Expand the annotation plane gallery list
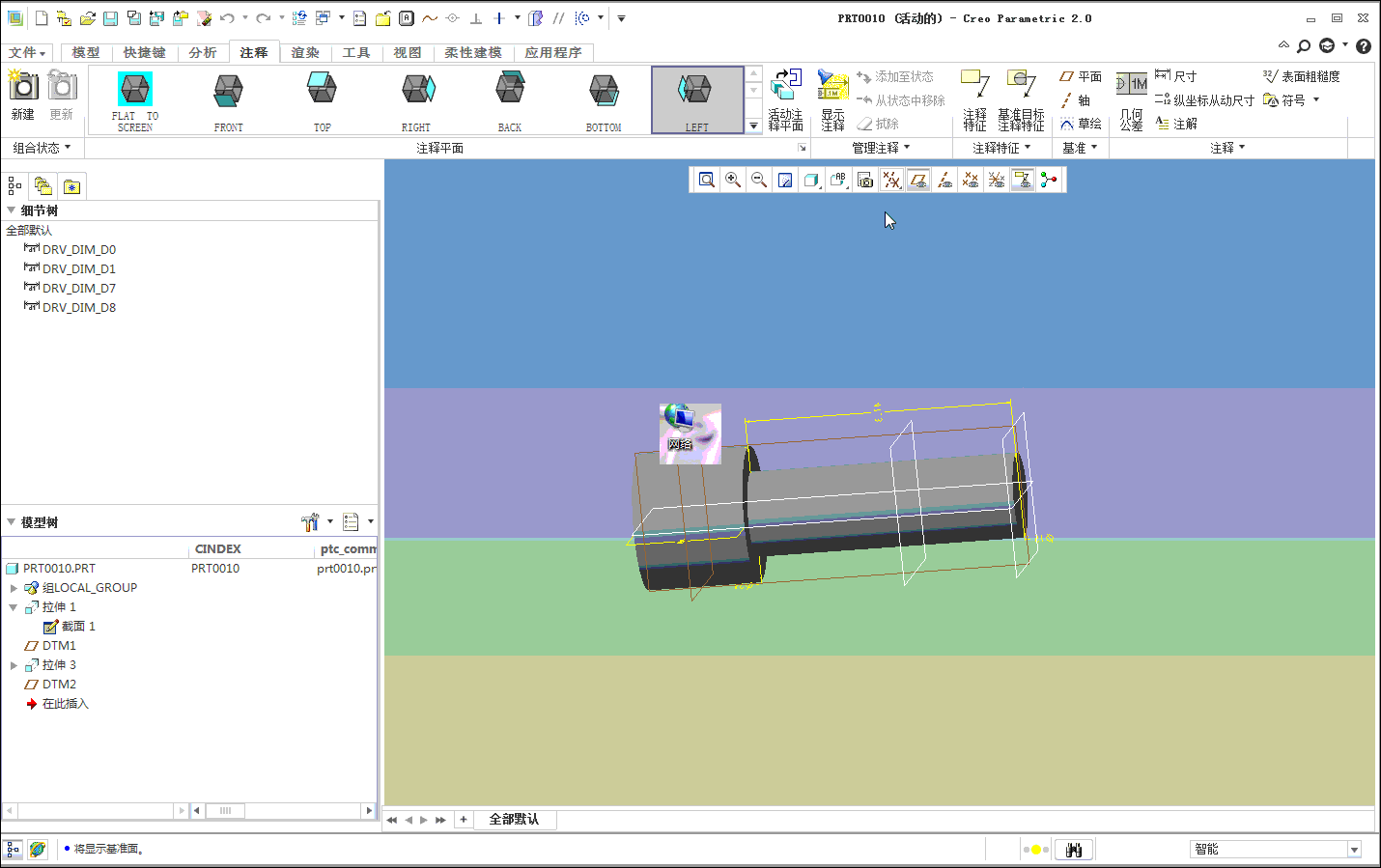Image resolution: width=1381 pixels, height=868 pixels. [754, 126]
